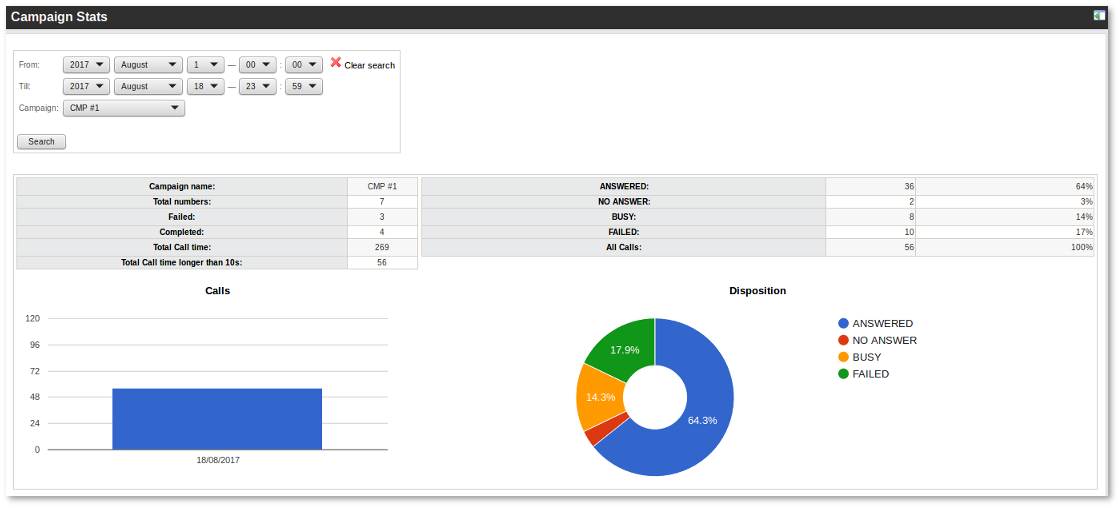Screen dimensions: 1120x508
Task: Click the red X clear search icon
Action: (336, 63)
